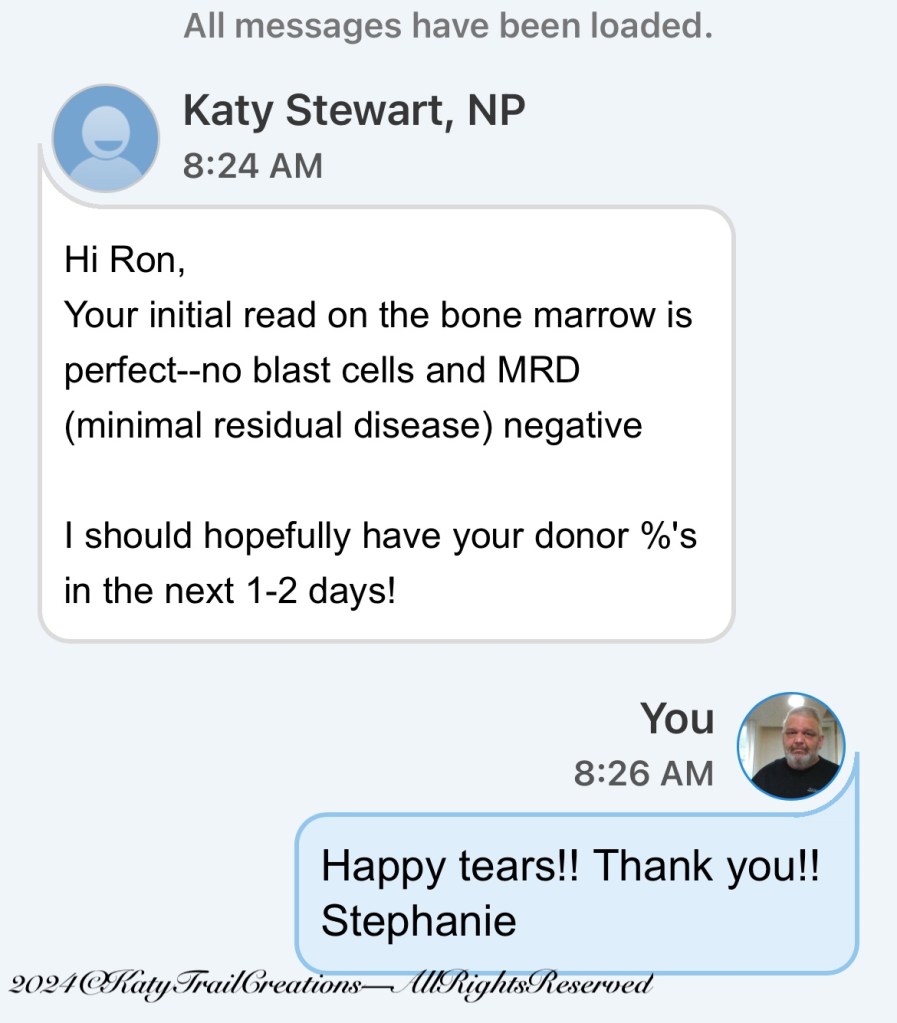The height and width of the screenshot is (1023, 897).
Task: Click the "You" sender label
Action: point(677,719)
